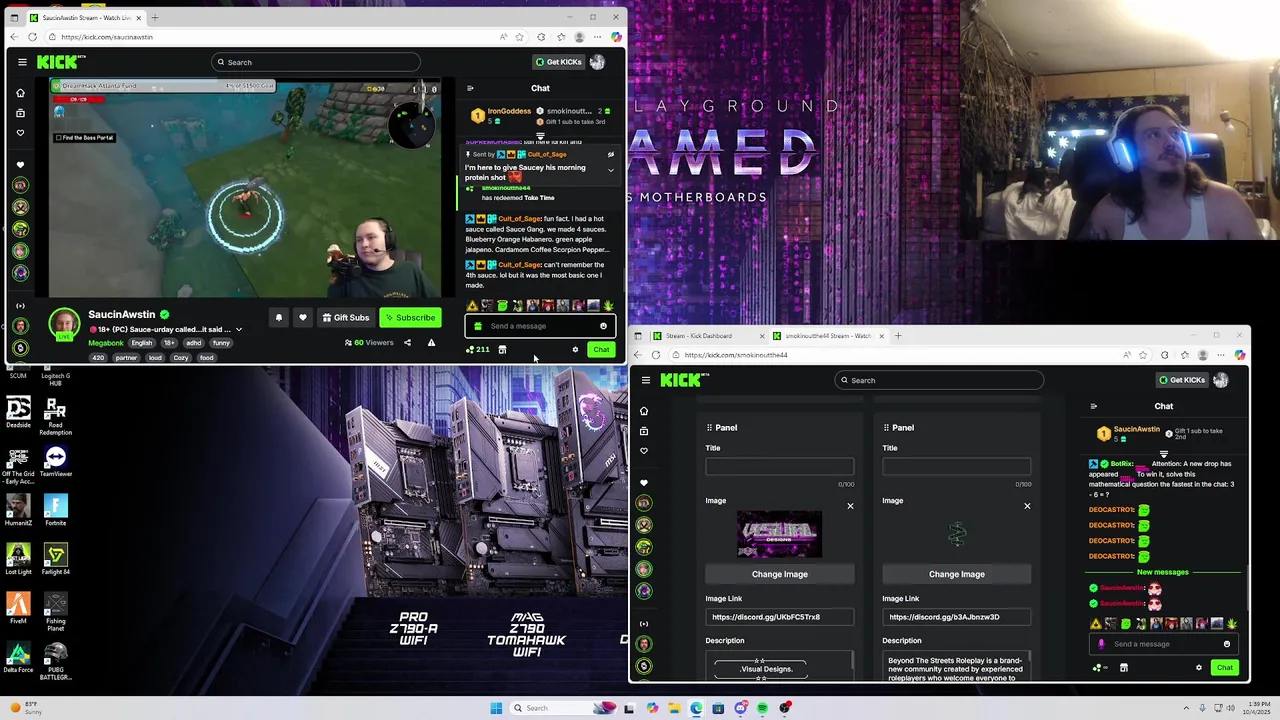Send message with the Chat button in upper window
The image size is (1280, 720).
tap(601, 350)
